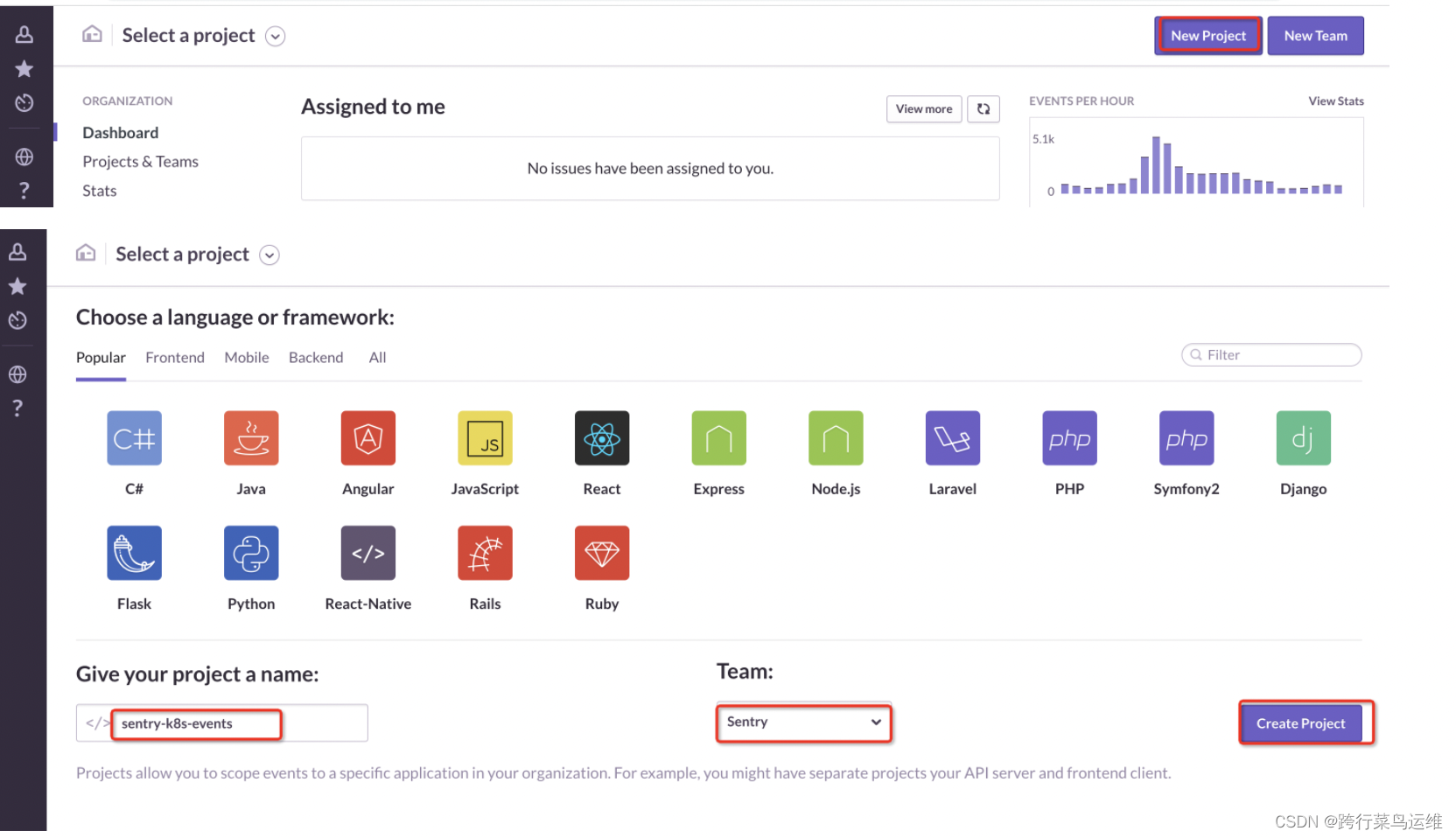Click the globe icon in top sidebar
Image resolution: width=1456 pixels, height=838 pixels.
pos(24,157)
